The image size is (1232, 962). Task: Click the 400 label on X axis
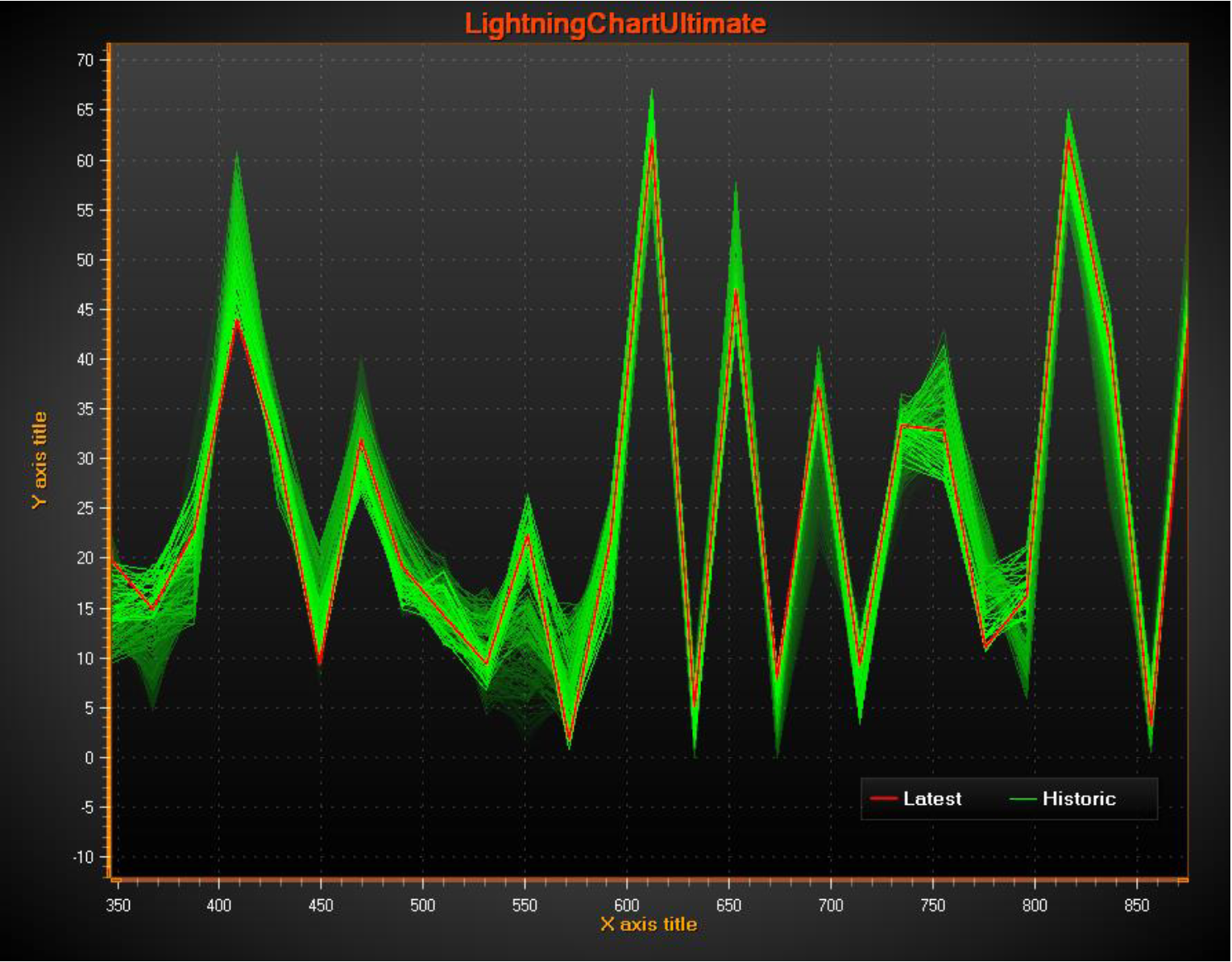click(218, 905)
